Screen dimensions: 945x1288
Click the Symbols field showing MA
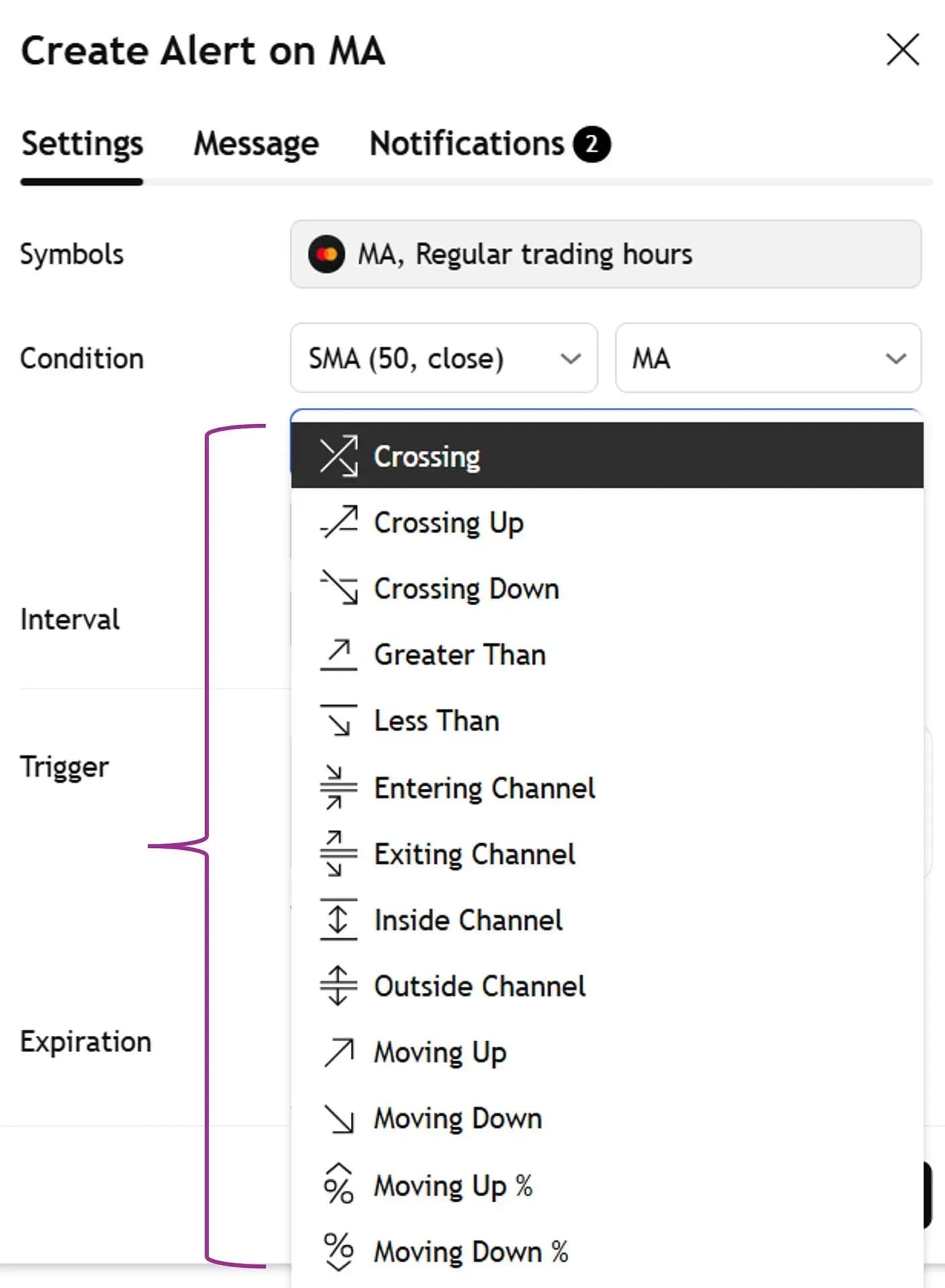606,254
